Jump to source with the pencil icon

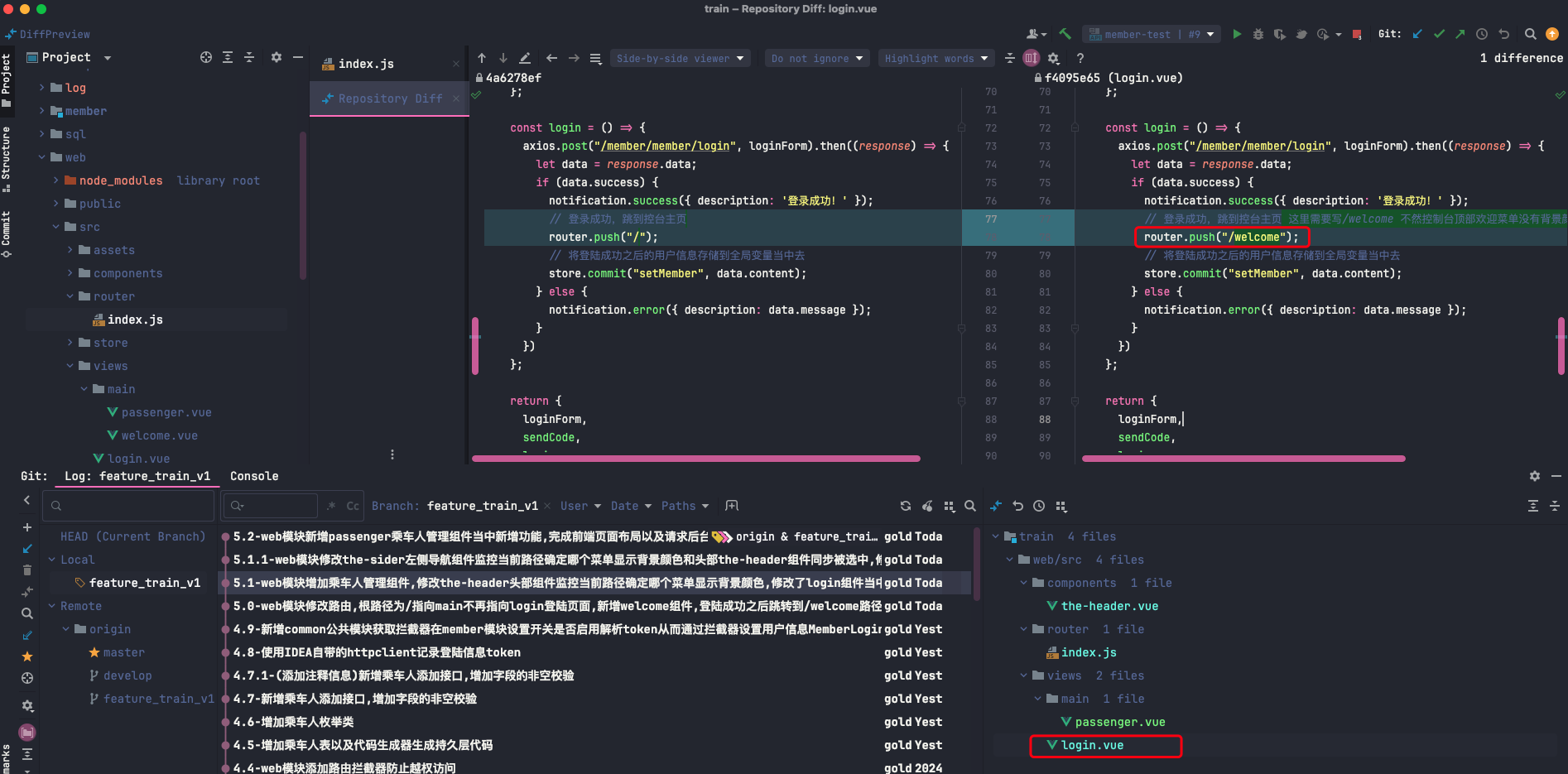525,58
